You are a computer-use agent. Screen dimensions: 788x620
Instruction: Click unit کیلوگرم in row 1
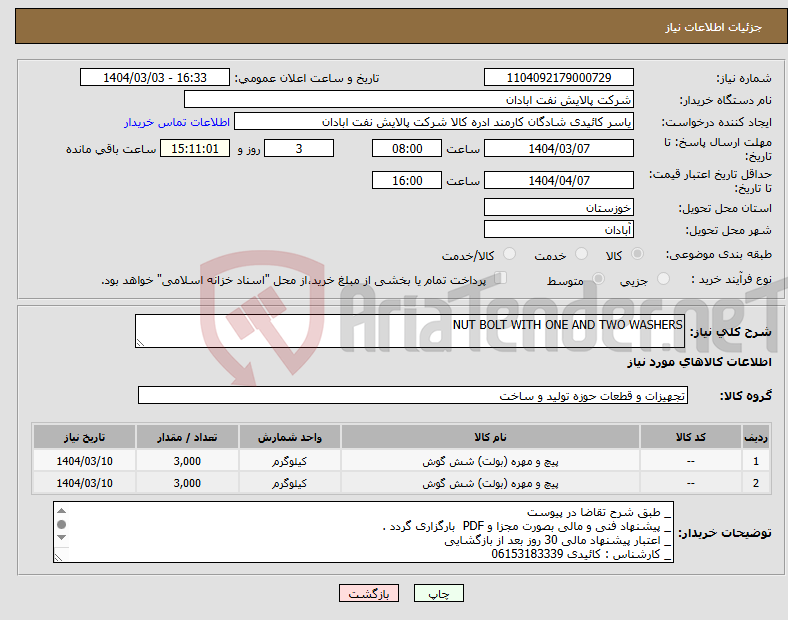point(289,461)
